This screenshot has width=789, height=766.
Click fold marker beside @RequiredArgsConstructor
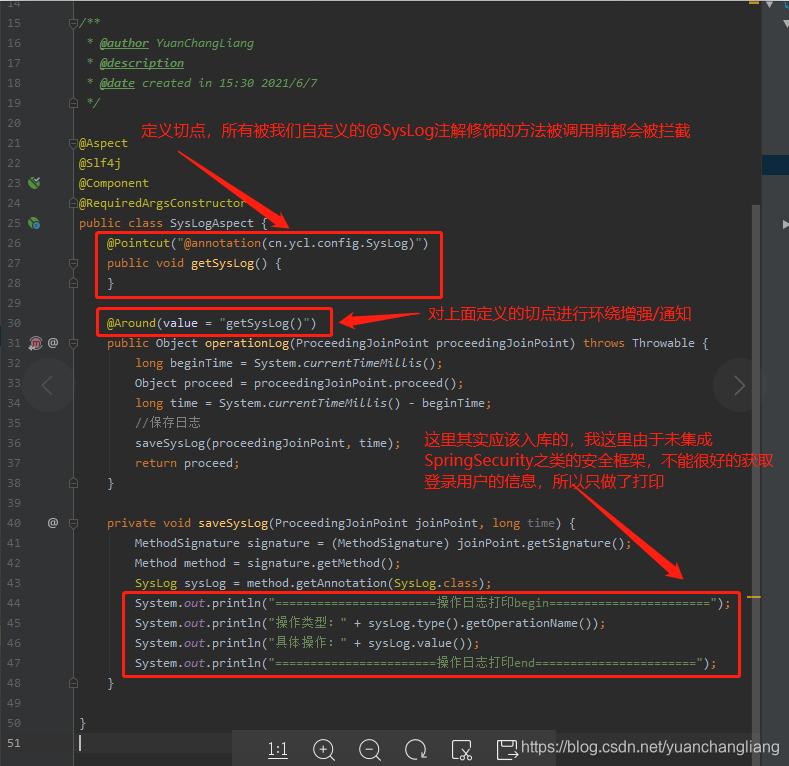pyautogui.click(x=73, y=203)
